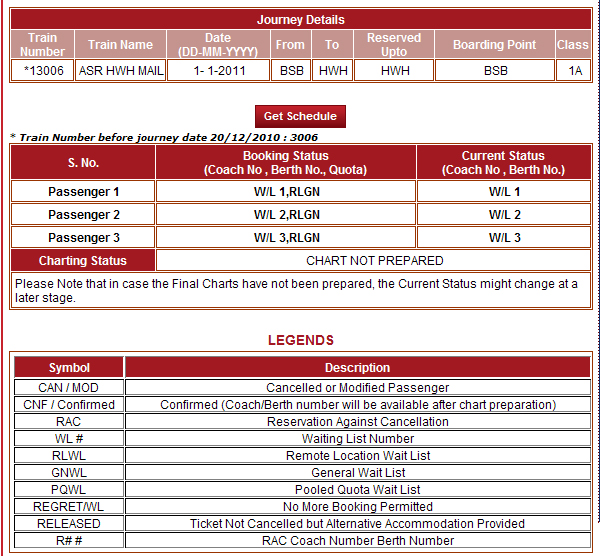The width and height of the screenshot is (600, 556).
Task: Click the Pooled Quota Wait List description
Action: (357, 490)
